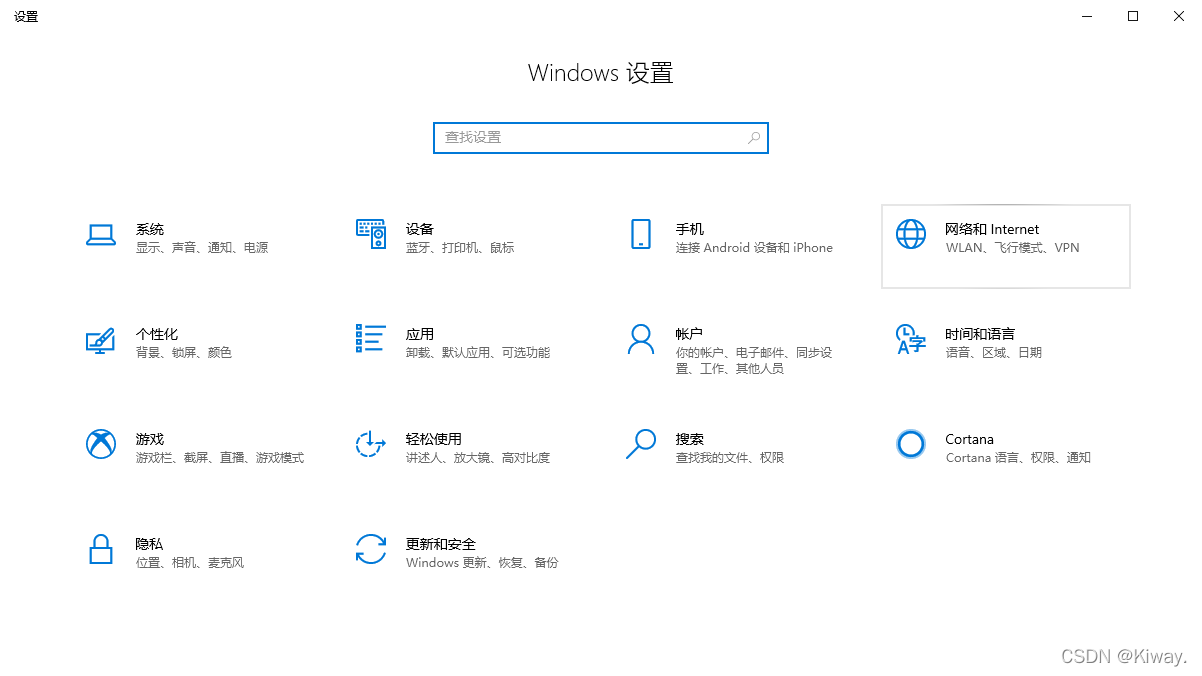Open the Cortana circle icon

click(x=911, y=444)
